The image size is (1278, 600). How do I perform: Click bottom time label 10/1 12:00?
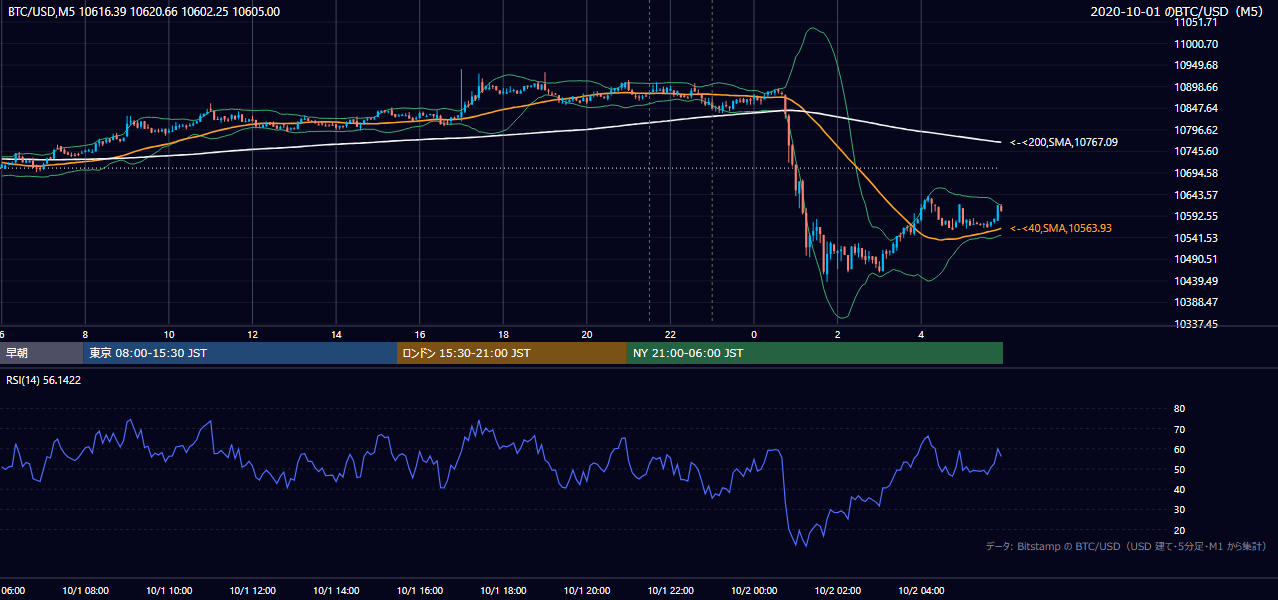click(253, 591)
